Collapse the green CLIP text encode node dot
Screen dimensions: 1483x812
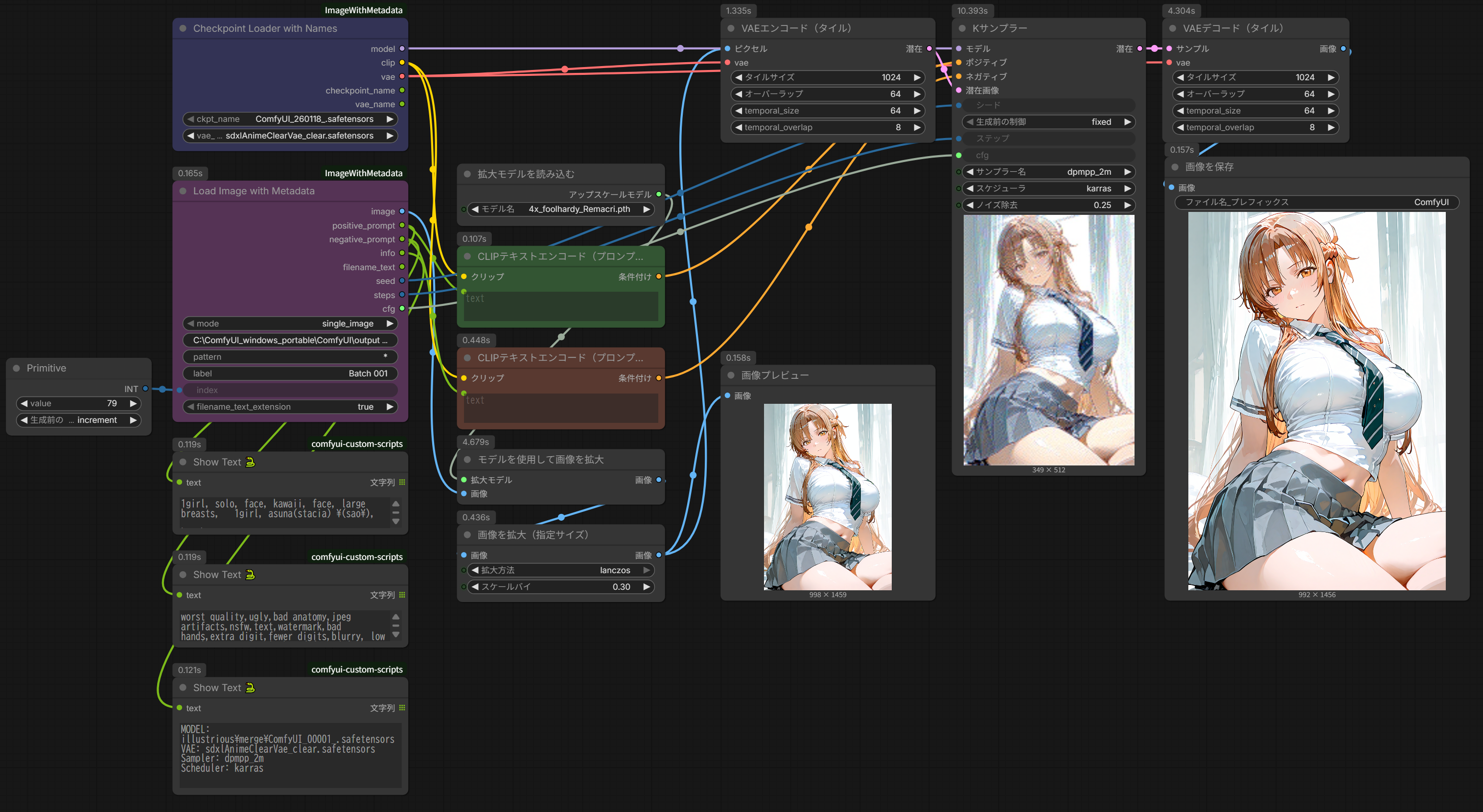(467, 256)
